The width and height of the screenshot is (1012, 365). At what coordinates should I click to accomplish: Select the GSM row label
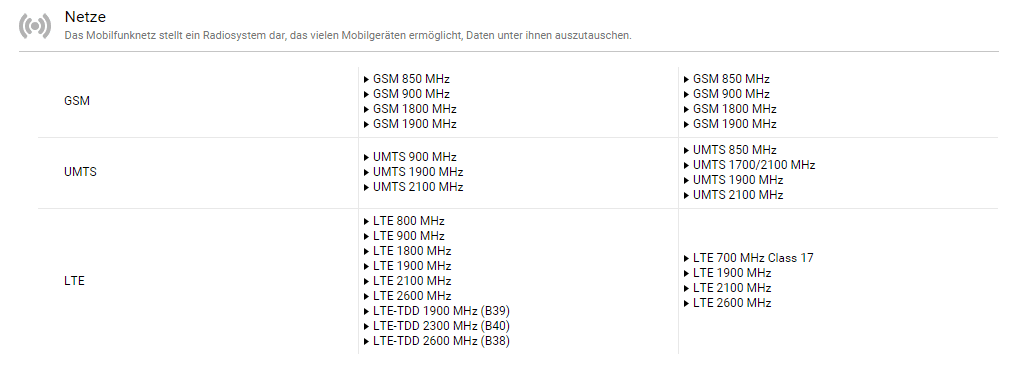[x=77, y=101]
